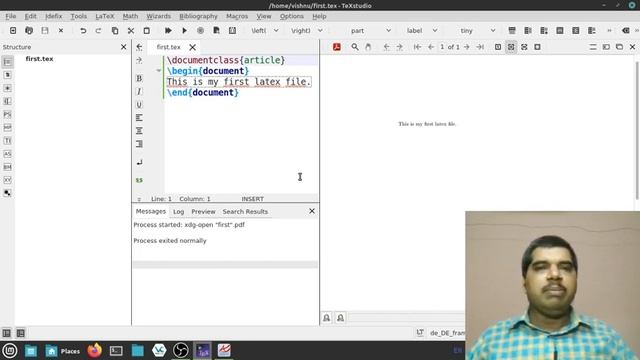The image size is (640, 360).
Task: Toggle the embedded viewer enlarge button
Action: 606,47
